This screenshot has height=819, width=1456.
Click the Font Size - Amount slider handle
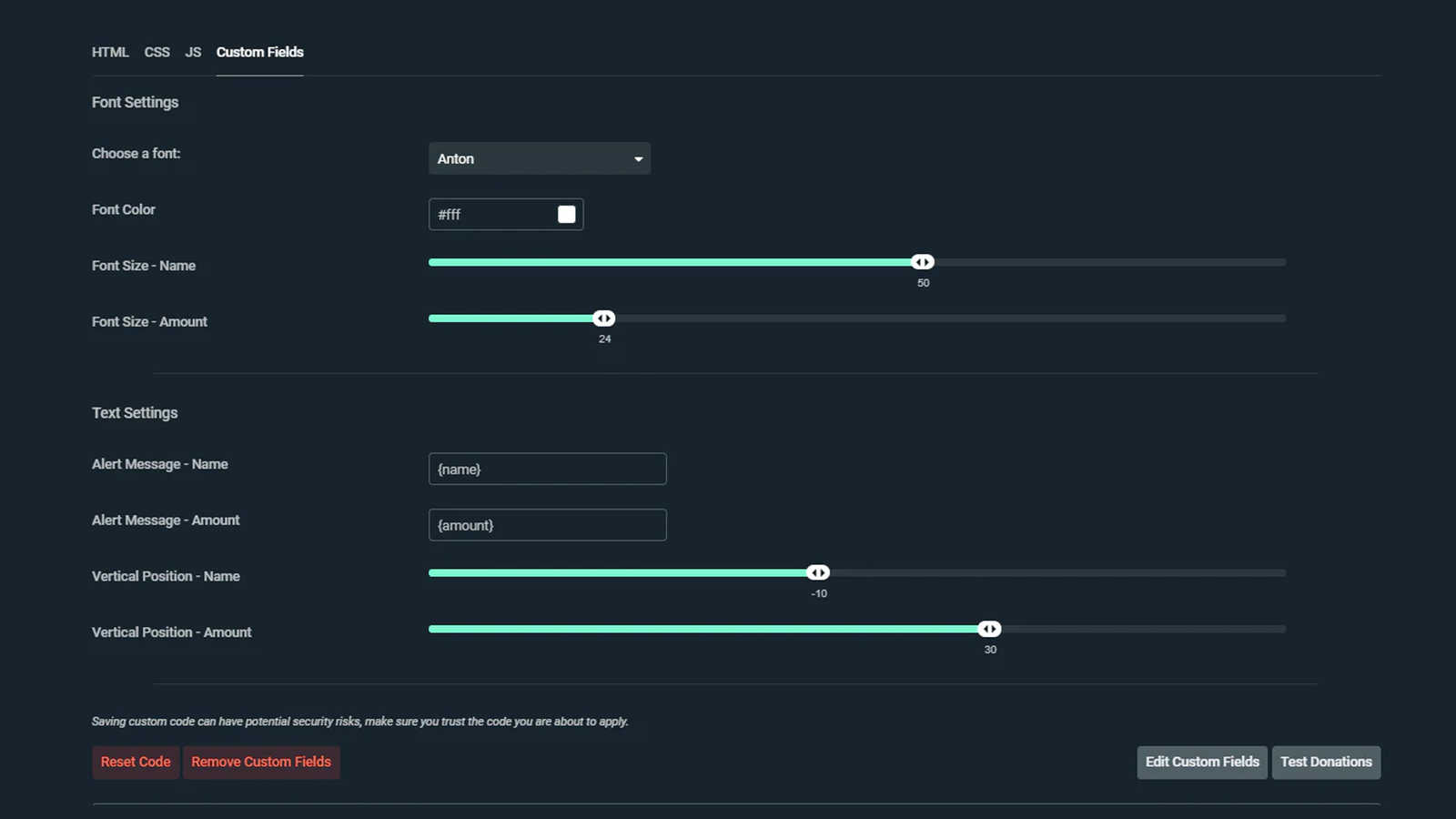click(604, 318)
